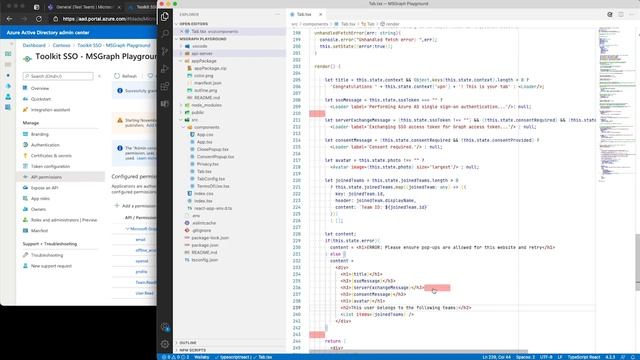Collapse the Microsoft Graph permissions group

point(127,229)
